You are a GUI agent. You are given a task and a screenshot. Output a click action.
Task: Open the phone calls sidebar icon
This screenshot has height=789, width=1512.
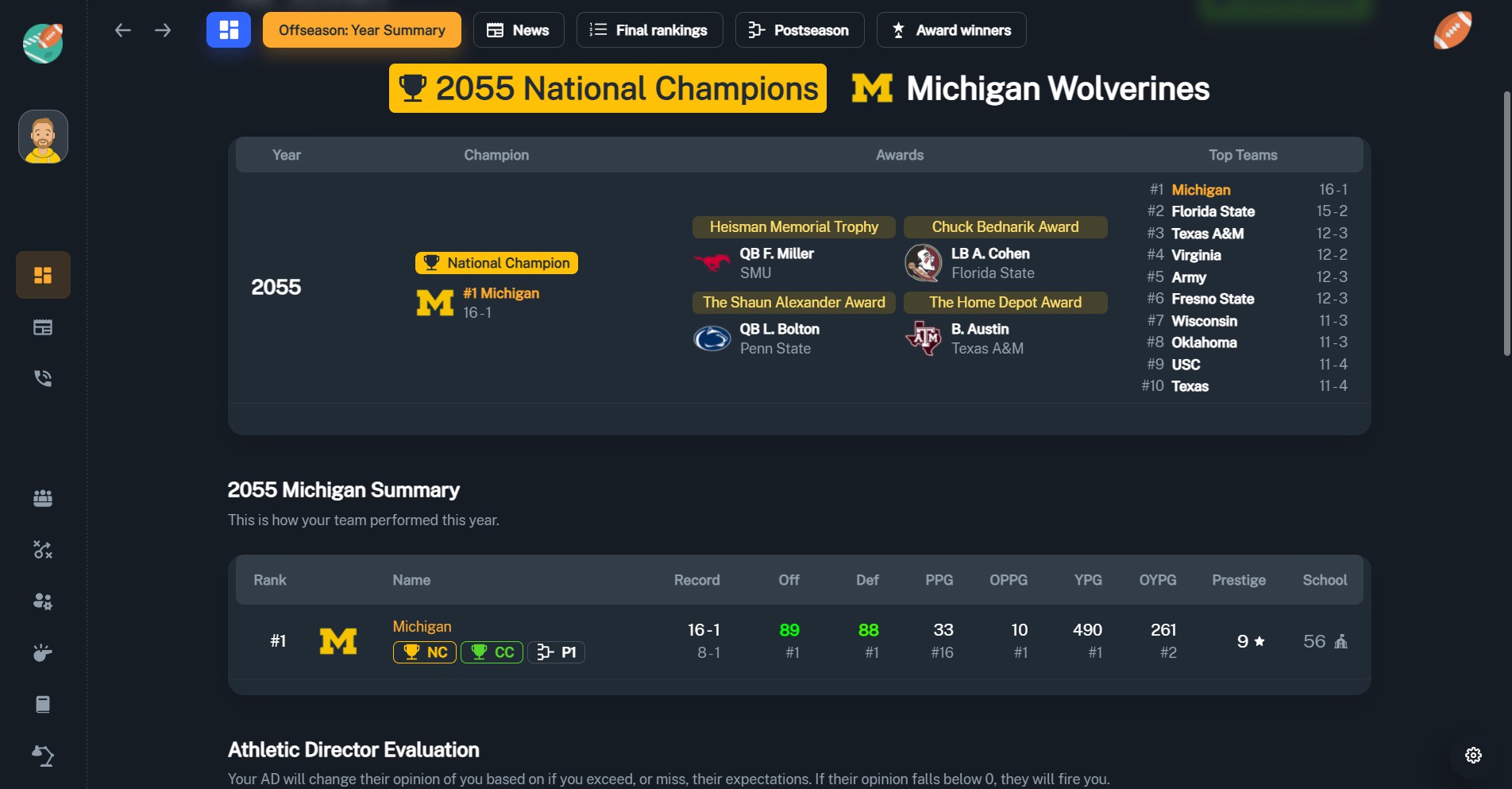click(x=43, y=378)
